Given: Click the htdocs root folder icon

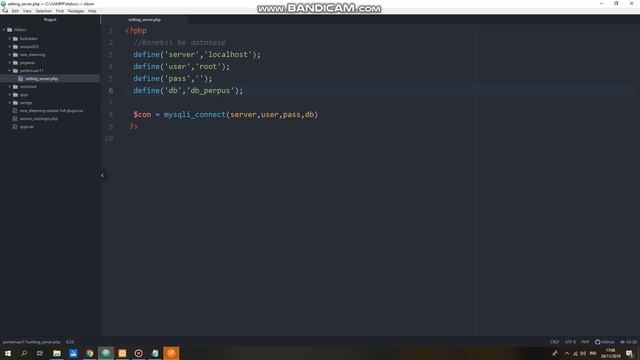Looking at the screenshot, I should pos(10,30).
